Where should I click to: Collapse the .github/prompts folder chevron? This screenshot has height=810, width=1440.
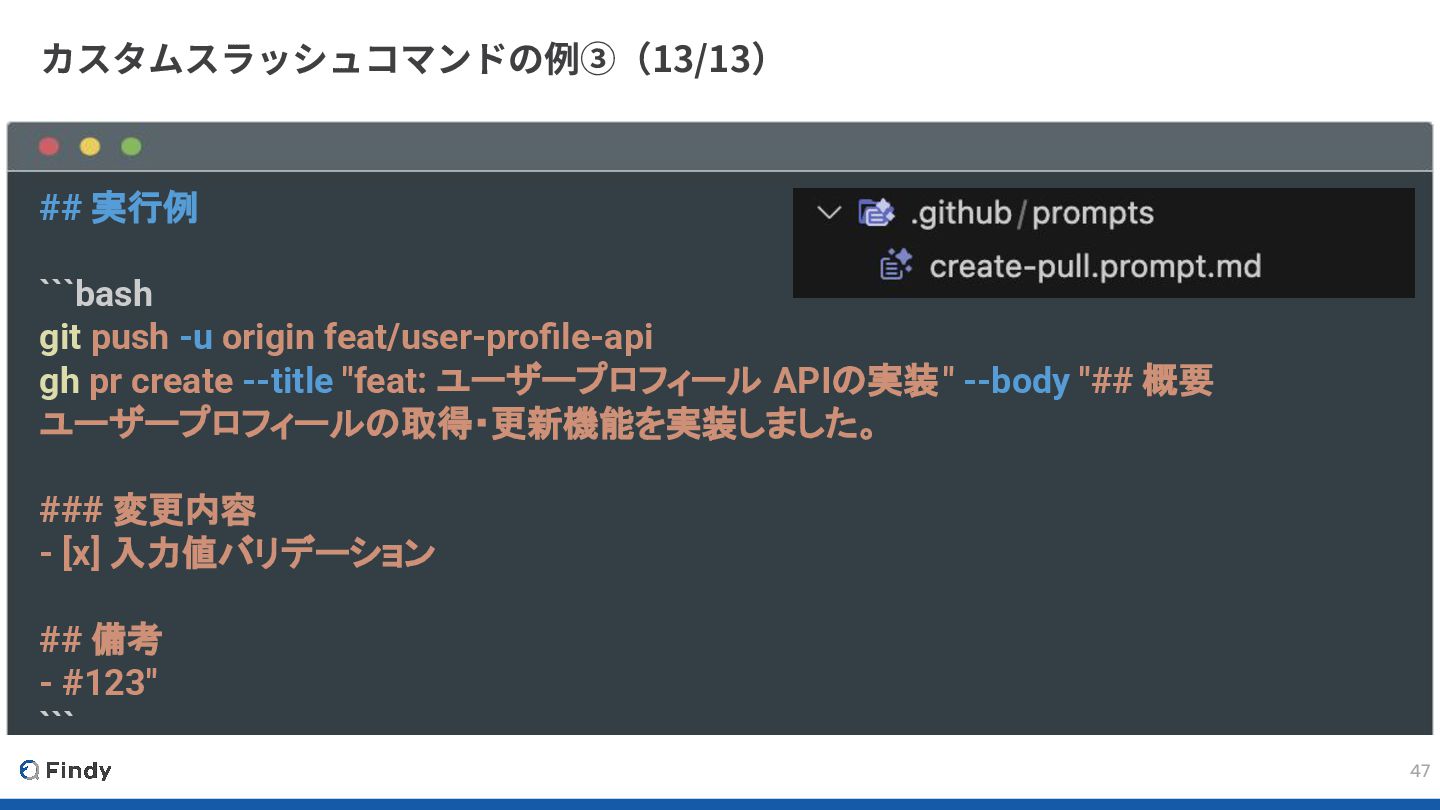tap(829, 213)
